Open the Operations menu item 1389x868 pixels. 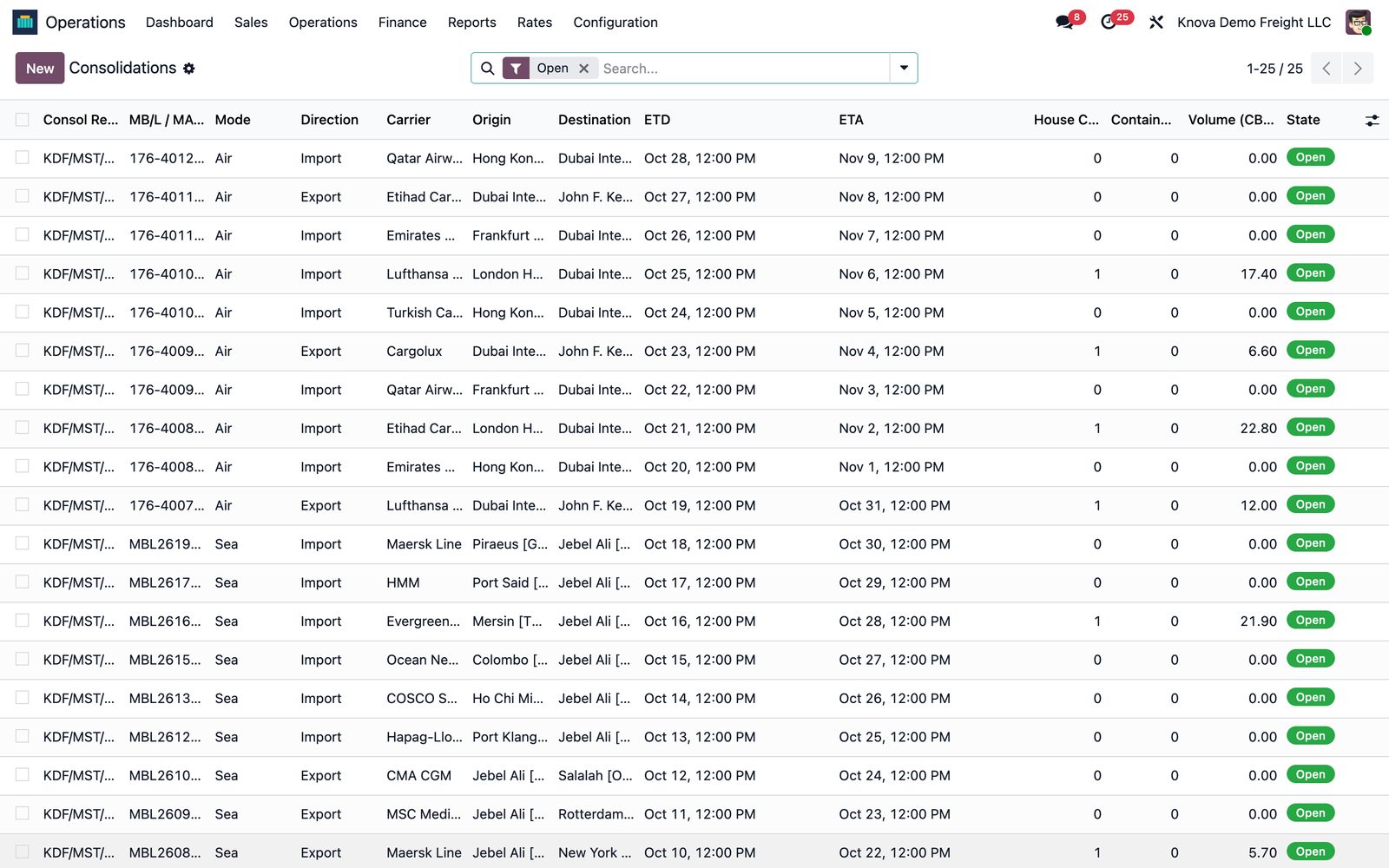pos(323,23)
